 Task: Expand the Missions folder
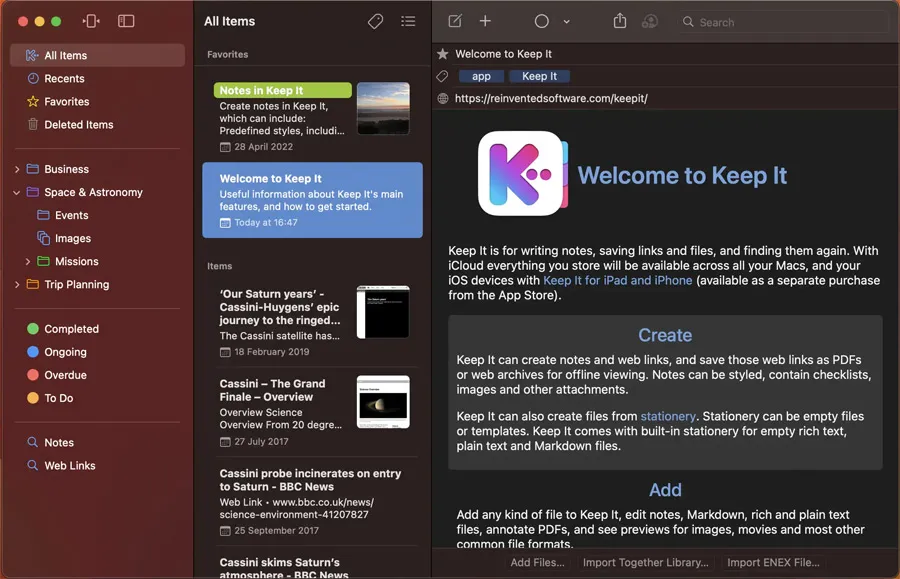(x=28, y=262)
